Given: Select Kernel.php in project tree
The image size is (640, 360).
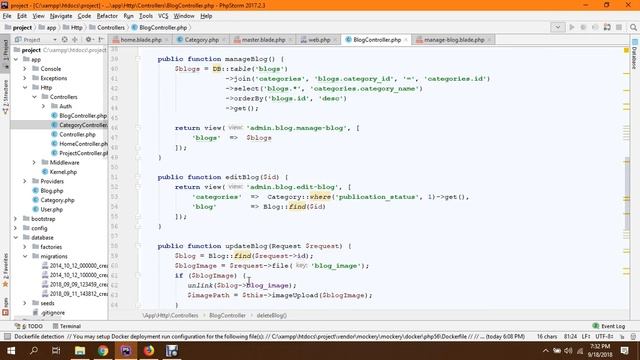Looking at the screenshot, I should click(x=59, y=172).
